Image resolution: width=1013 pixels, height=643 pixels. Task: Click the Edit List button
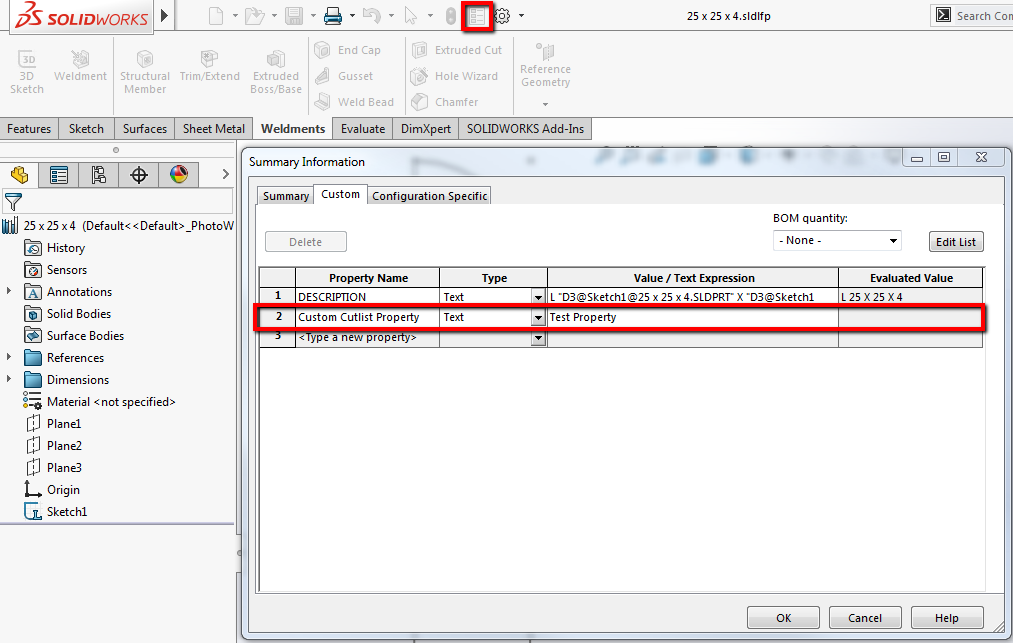coord(956,242)
